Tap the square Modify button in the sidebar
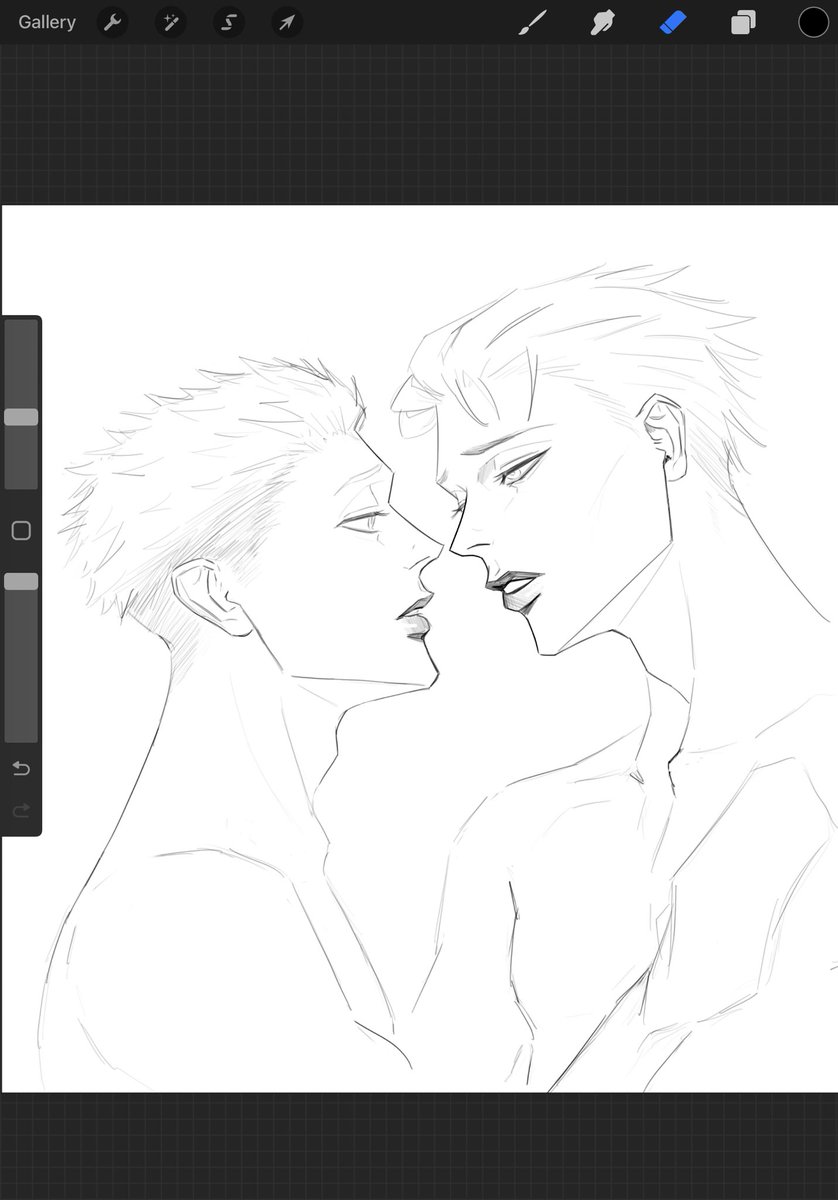The image size is (838, 1200). click(21, 531)
